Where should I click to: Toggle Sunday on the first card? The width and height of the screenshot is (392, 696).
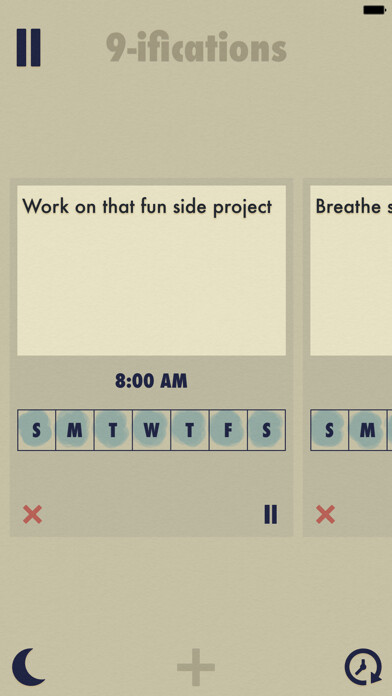[x=36, y=430]
